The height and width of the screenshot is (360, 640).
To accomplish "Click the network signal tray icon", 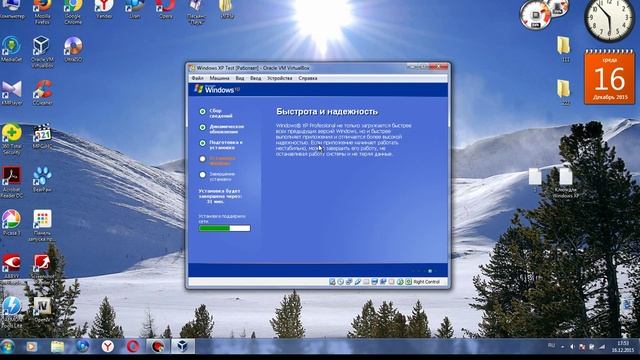I will point(602,347).
